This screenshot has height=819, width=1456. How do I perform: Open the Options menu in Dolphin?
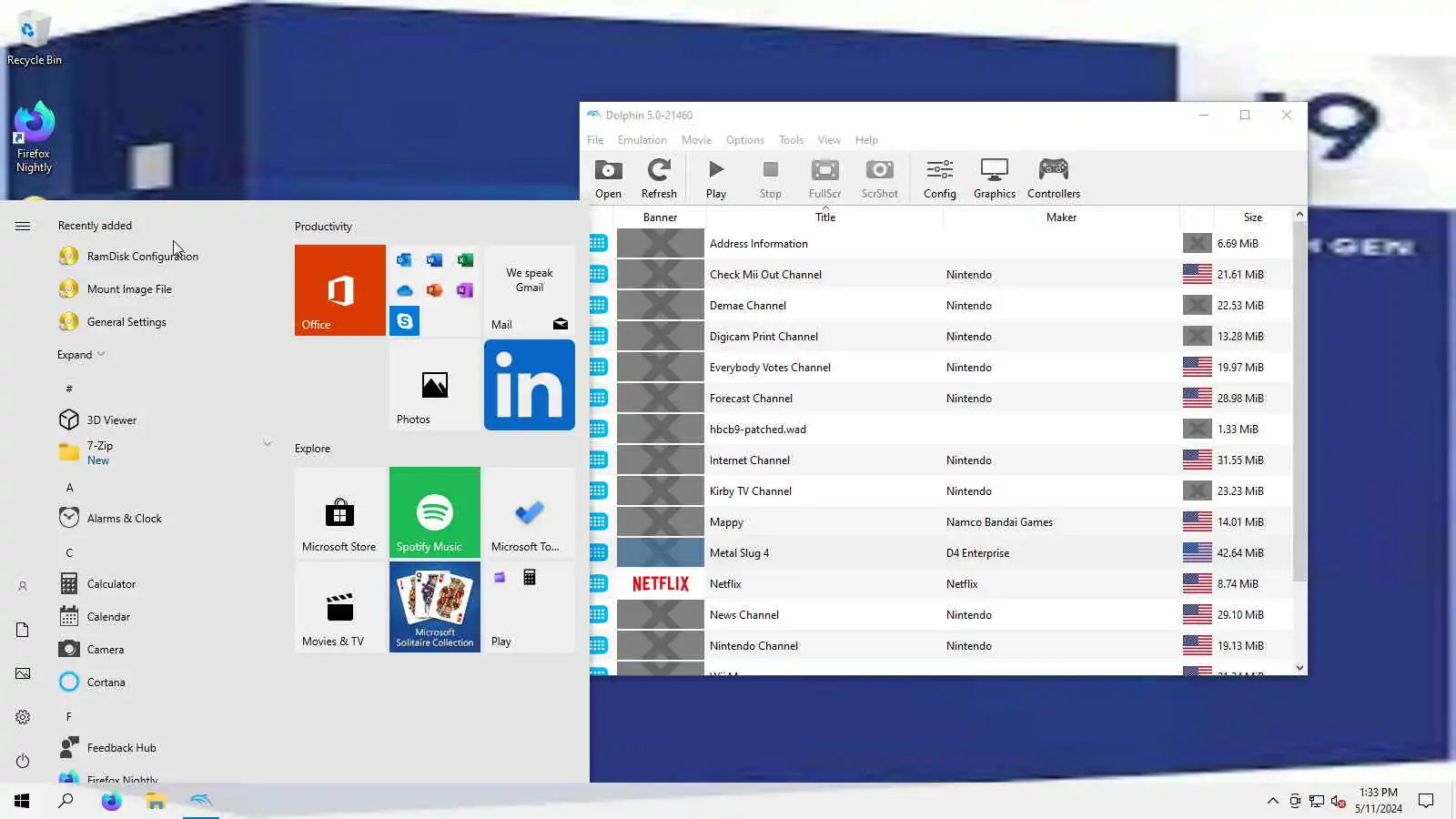tap(744, 140)
